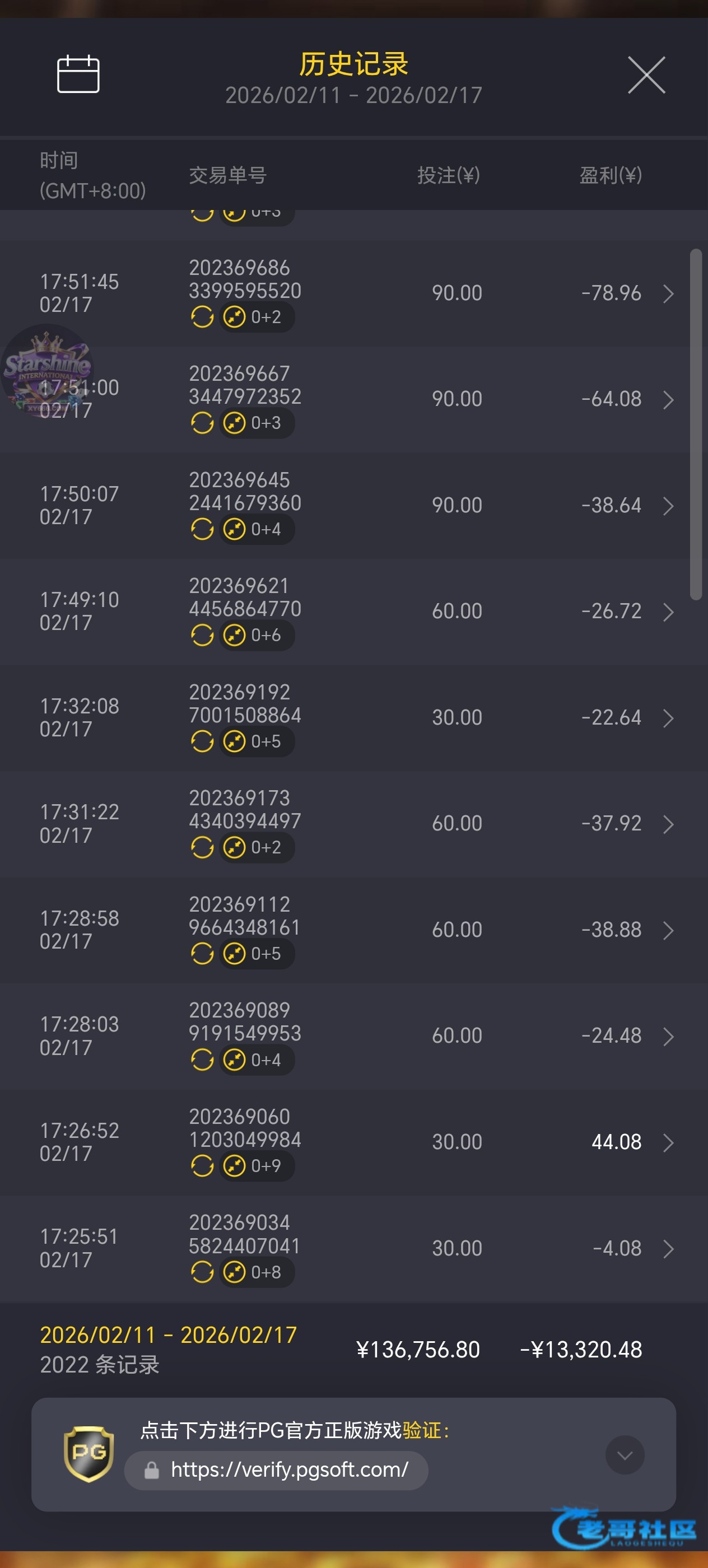Click the 盈利(¥) column header
The height and width of the screenshot is (1568, 708).
click(x=610, y=175)
